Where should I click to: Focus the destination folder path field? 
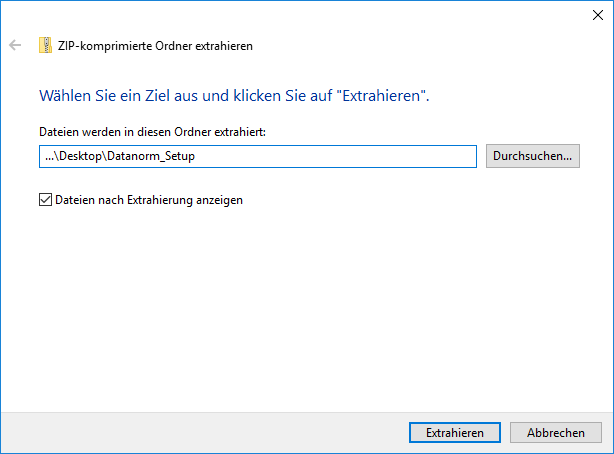click(258, 156)
